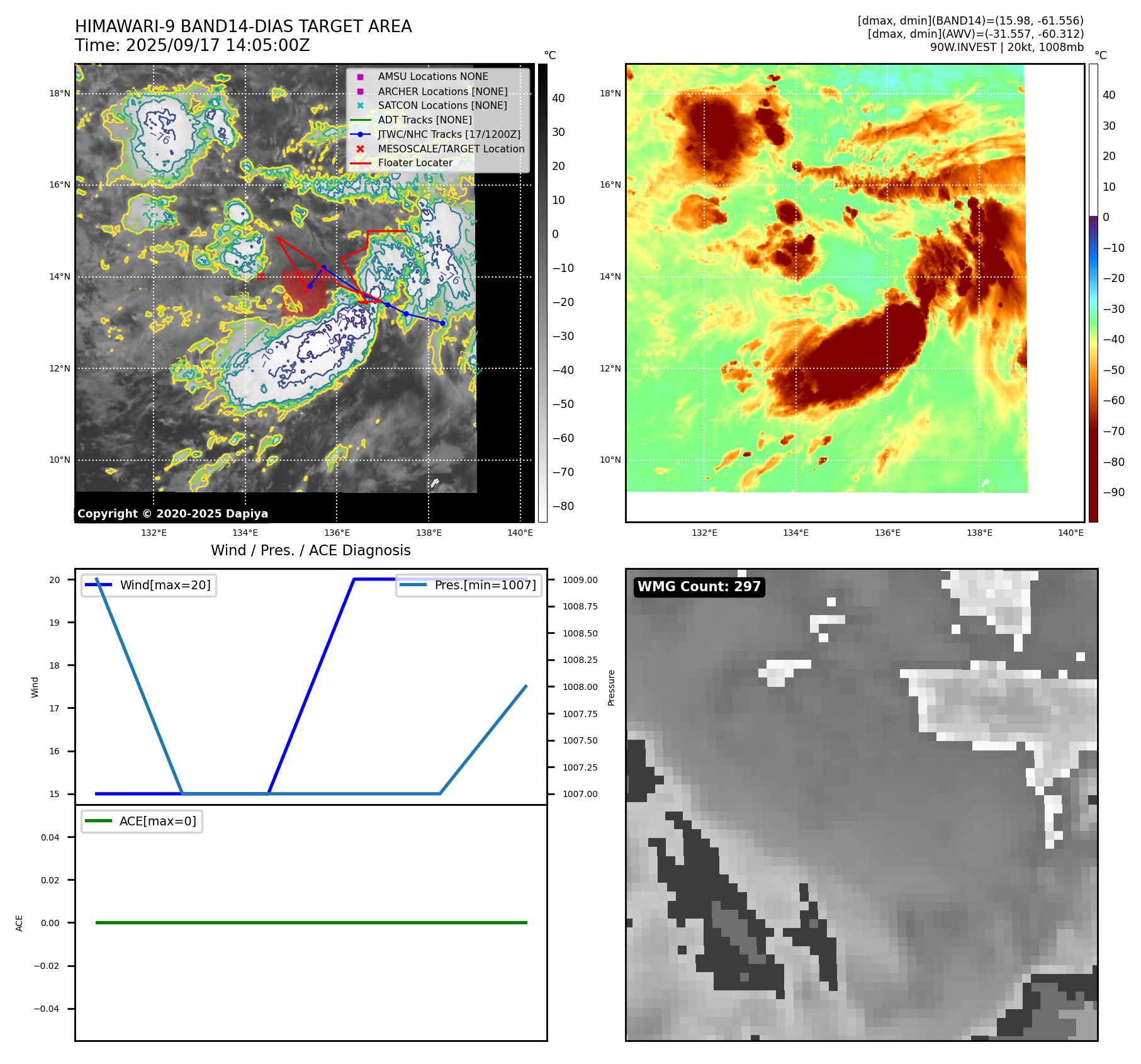Click the [dmax, dmin](AWV) values text
The width and height of the screenshot is (1141, 1064).
click(x=975, y=34)
